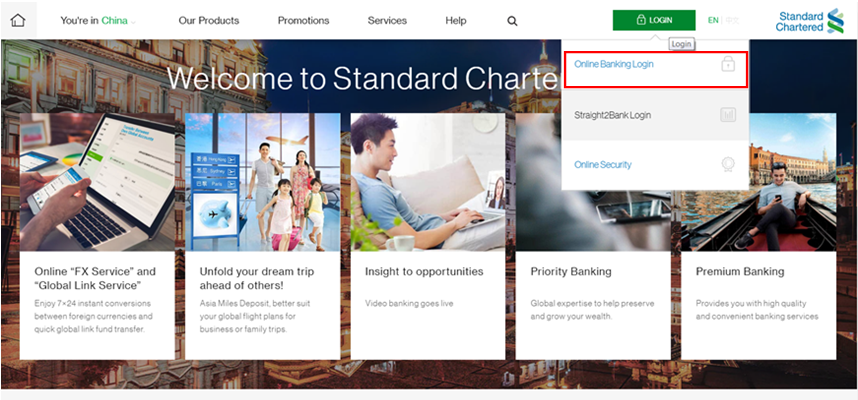Click the Welcome to Standard Chartered heading

pyautogui.click(x=364, y=78)
